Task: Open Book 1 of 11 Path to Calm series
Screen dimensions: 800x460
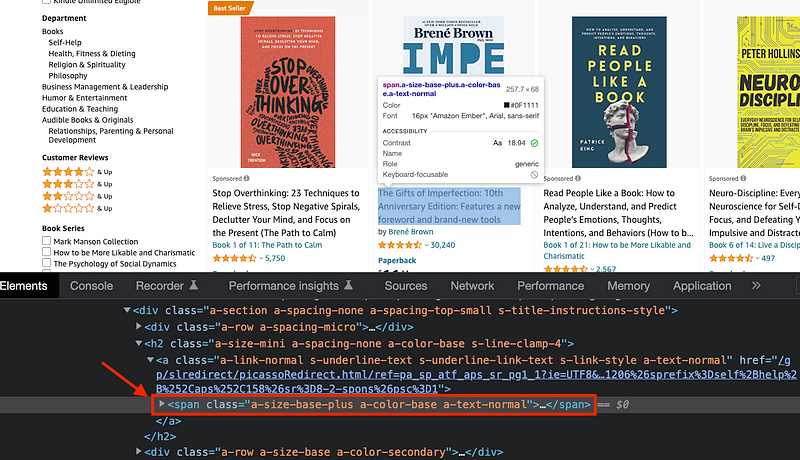Action: [x=267, y=245]
